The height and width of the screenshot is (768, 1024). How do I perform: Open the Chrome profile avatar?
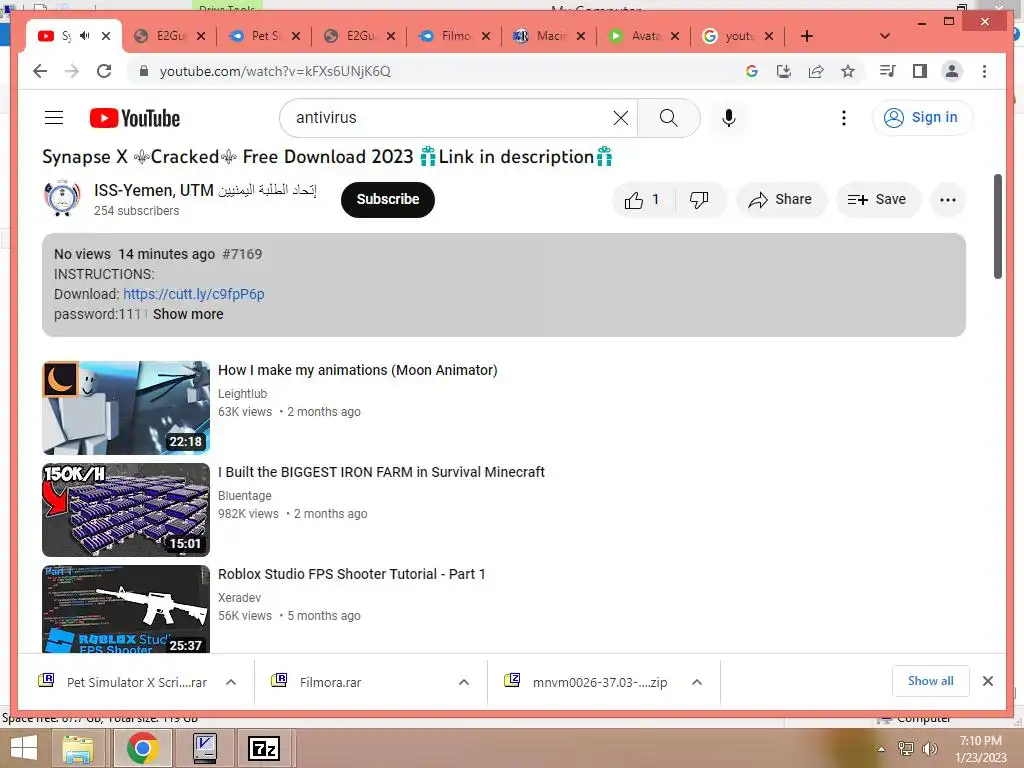[x=952, y=71]
